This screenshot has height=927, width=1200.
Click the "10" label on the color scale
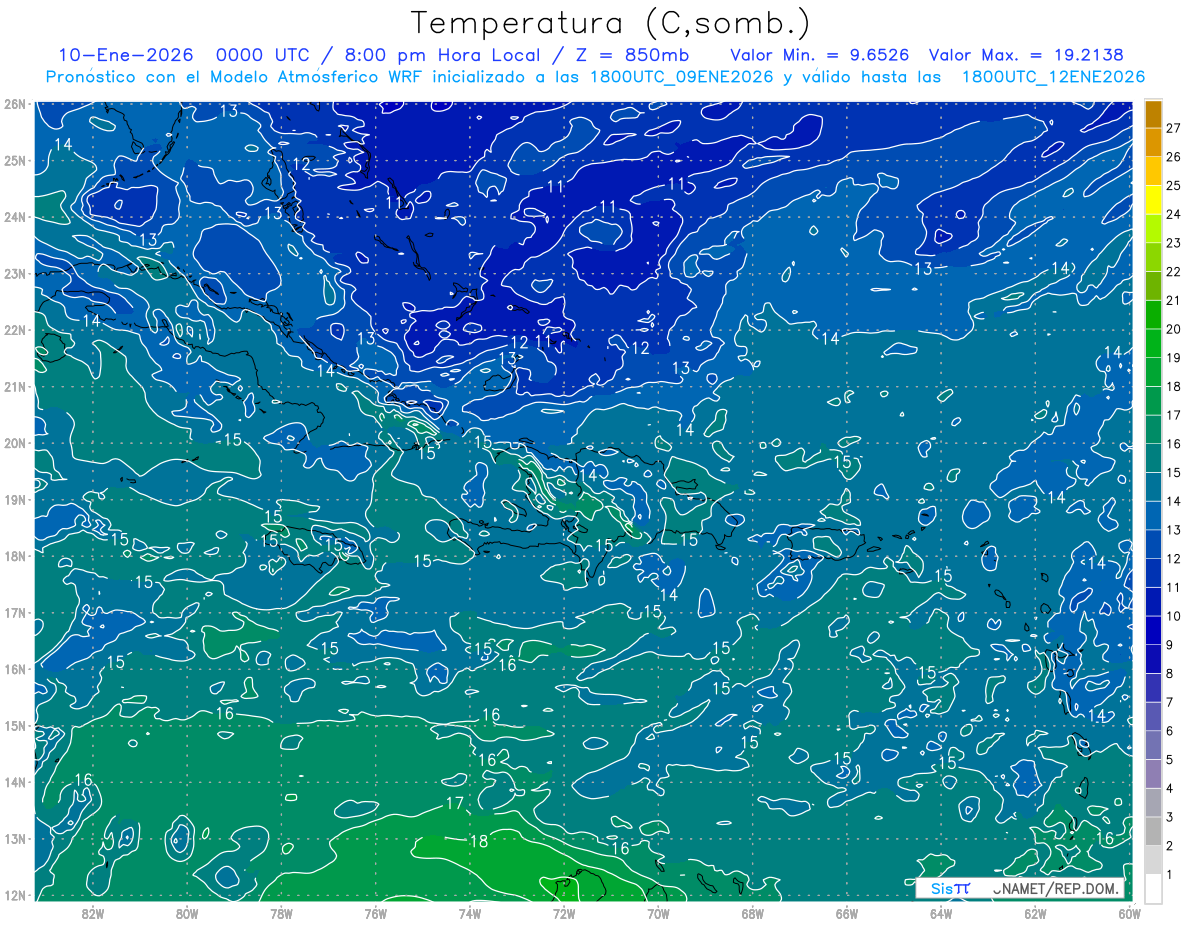click(1173, 616)
